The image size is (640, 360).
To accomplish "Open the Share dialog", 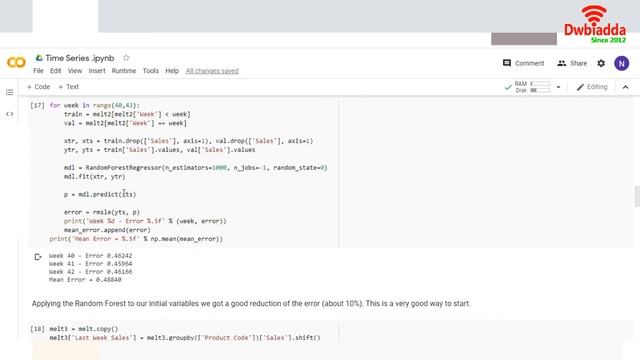I will pos(572,63).
